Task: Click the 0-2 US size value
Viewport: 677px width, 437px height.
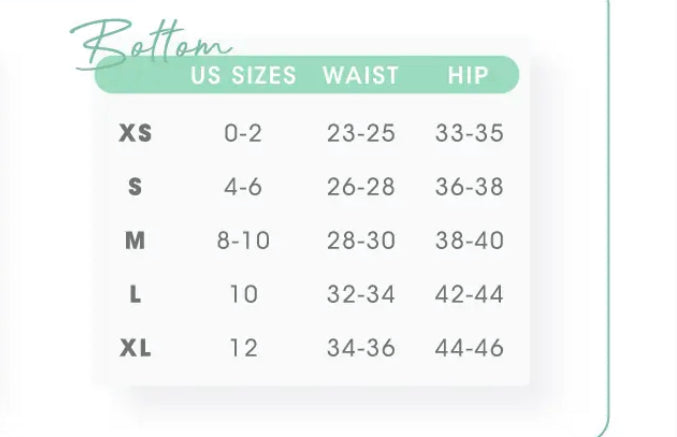Action: 243,133
